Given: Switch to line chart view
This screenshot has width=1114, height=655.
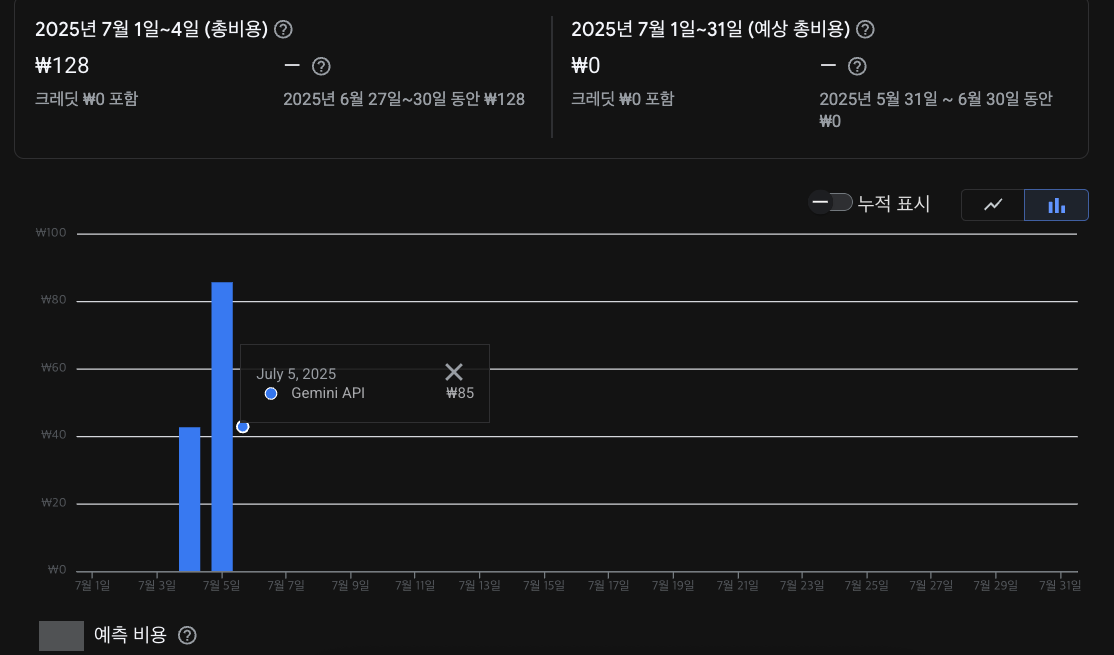Looking at the screenshot, I should 993,205.
